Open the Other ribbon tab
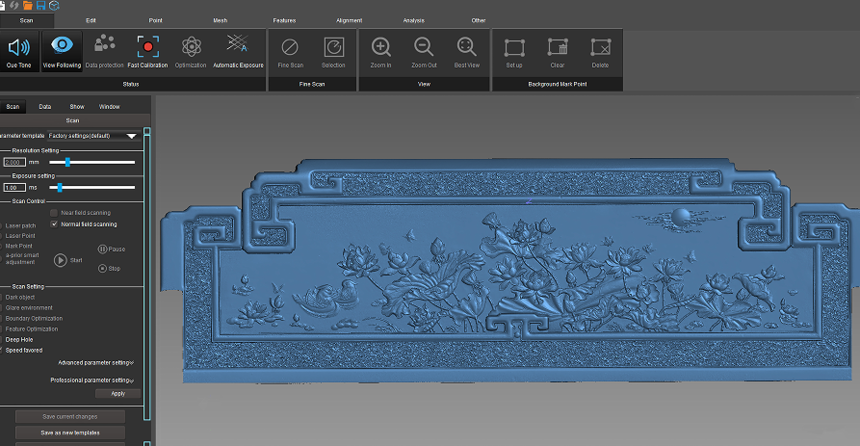 [478, 20]
